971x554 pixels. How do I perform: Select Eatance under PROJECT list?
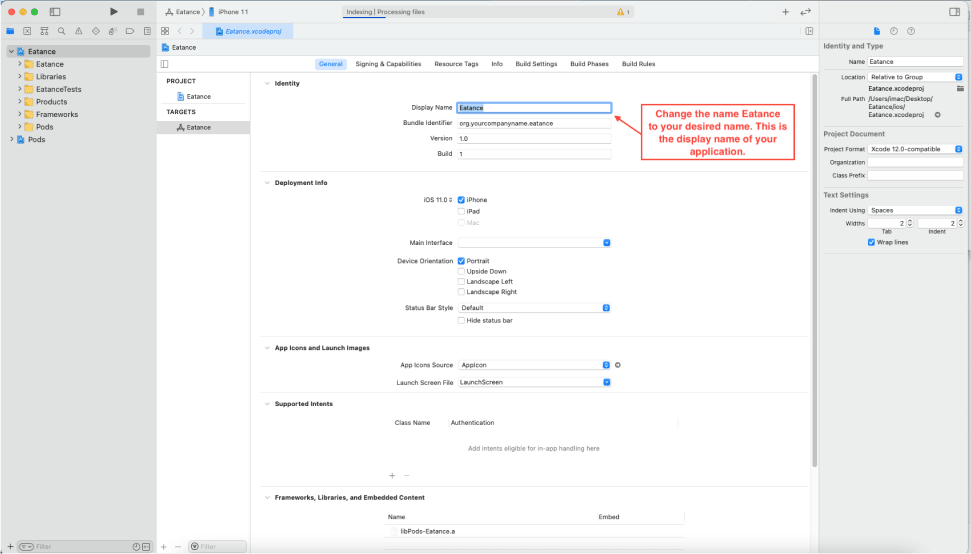coord(198,97)
